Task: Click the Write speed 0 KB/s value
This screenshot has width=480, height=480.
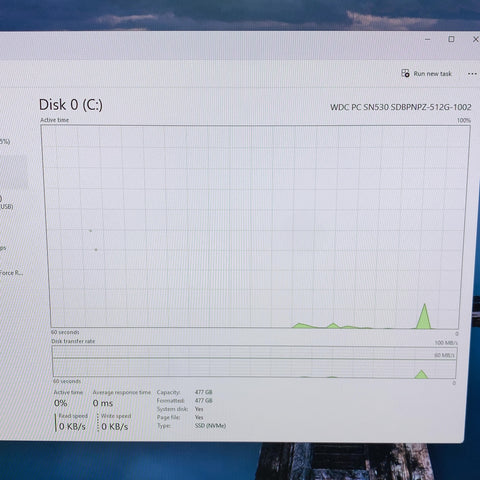Action: [115, 427]
